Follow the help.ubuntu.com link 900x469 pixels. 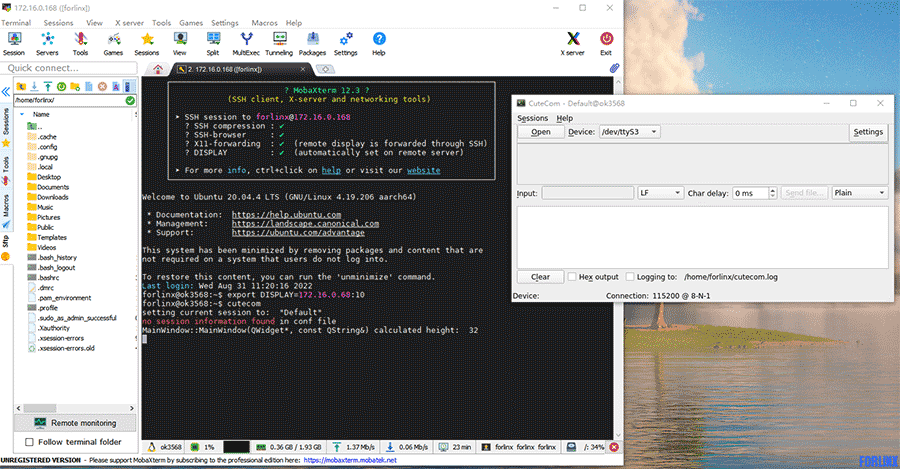(x=286, y=215)
